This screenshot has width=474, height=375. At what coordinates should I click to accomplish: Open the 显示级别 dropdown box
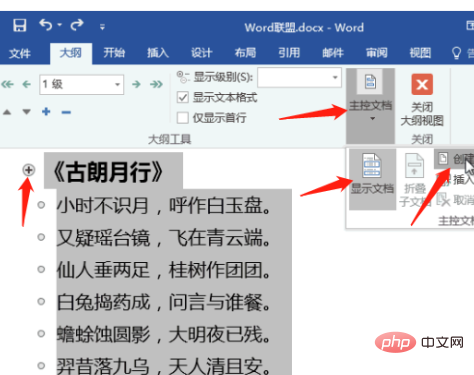(x=300, y=78)
